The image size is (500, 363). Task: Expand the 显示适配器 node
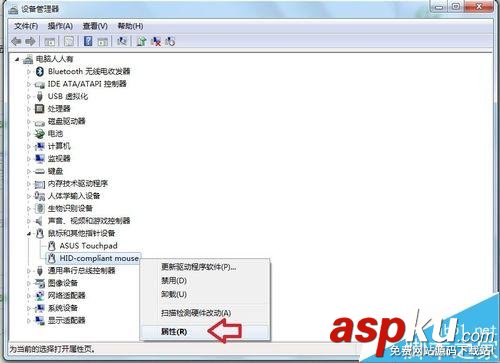pos(29,321)
